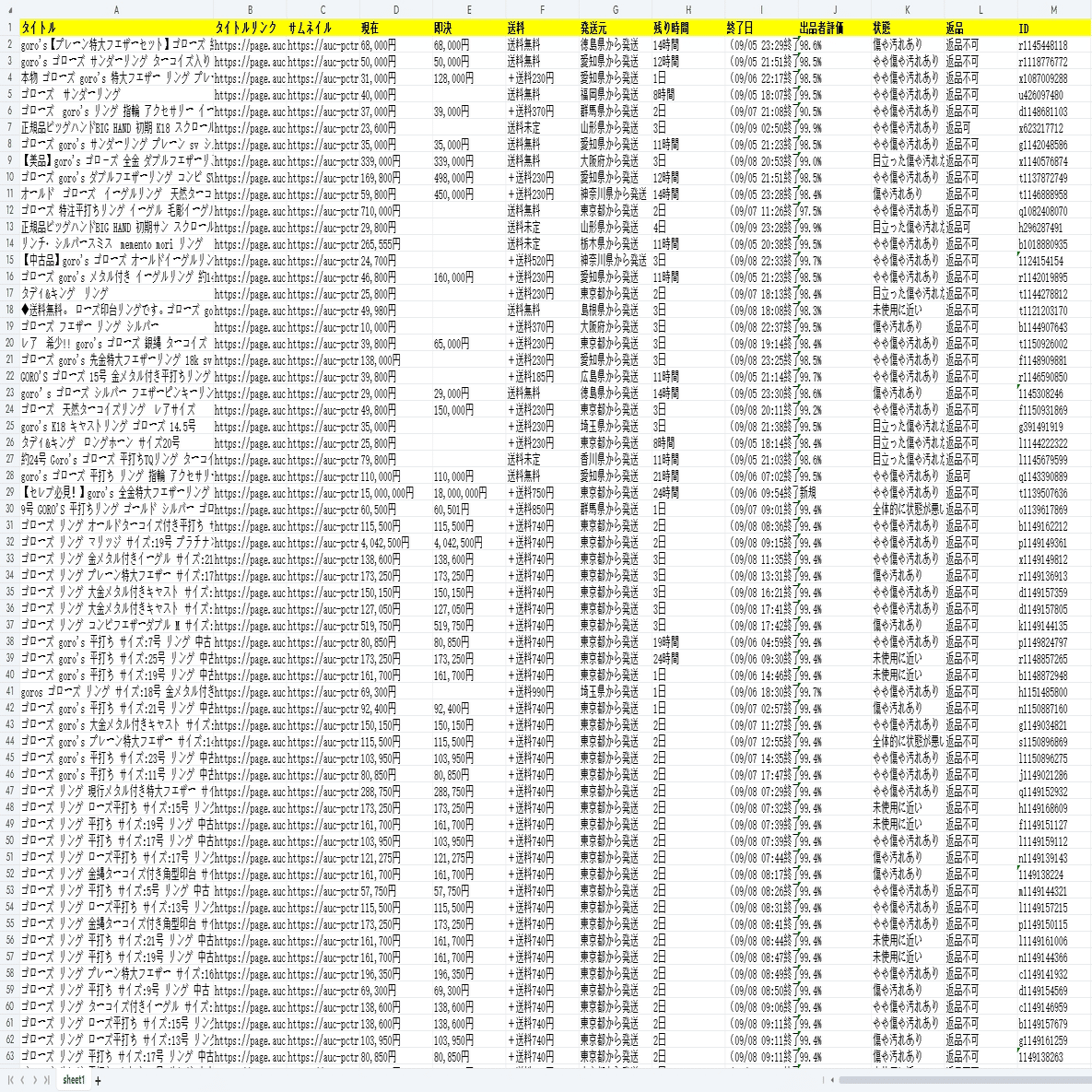Screen dimensions: 1092x1092
Task: Click the sheet tab splitter handle
Action: (823, 1080)
